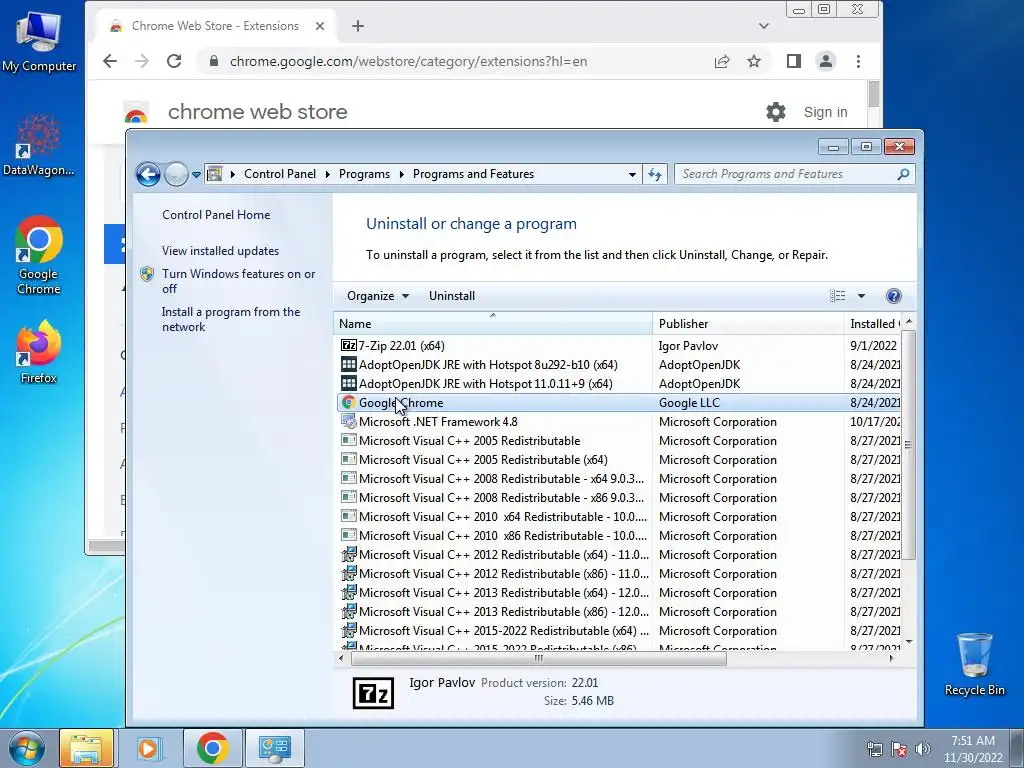
Task: Open a new Chrome tab
Action: [358, 26]
